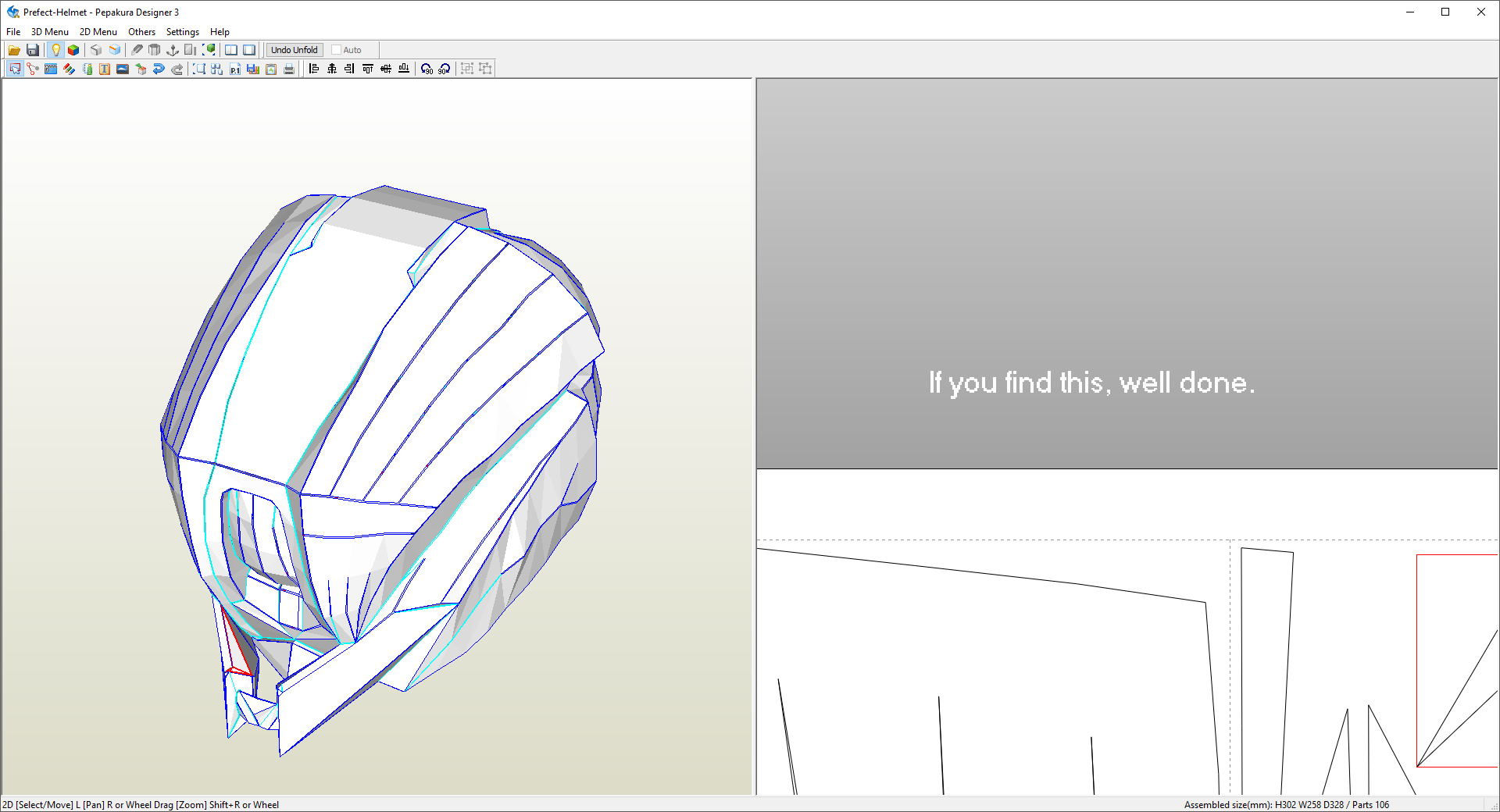Click the blue Undo arrow
This screenshot has width=1500, height=812.
click(x=159, y=69)
